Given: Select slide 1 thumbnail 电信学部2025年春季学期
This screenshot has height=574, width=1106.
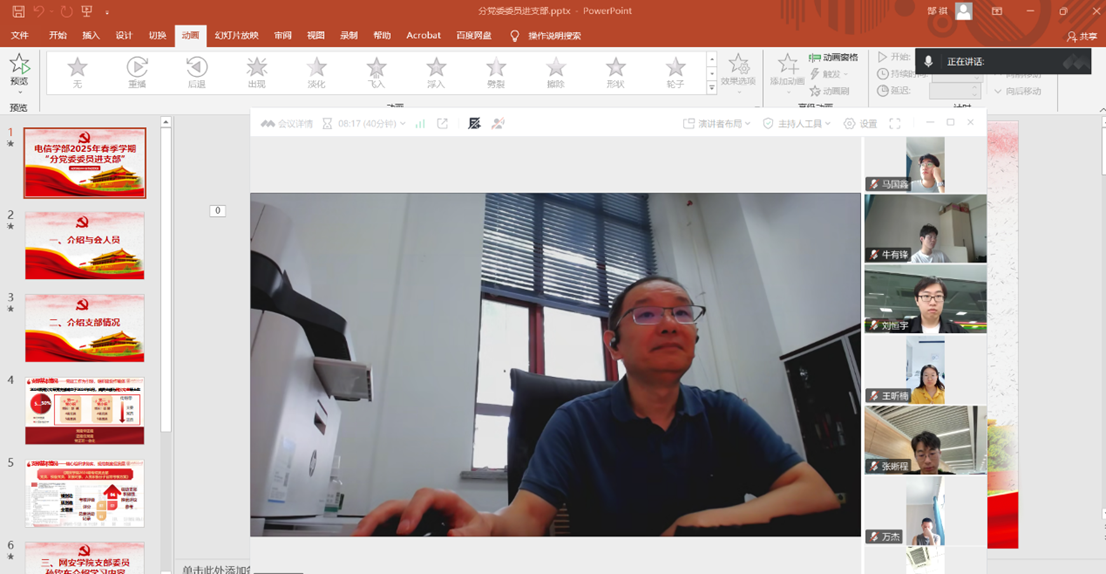Looking at the screenshot, I should 85,163.
